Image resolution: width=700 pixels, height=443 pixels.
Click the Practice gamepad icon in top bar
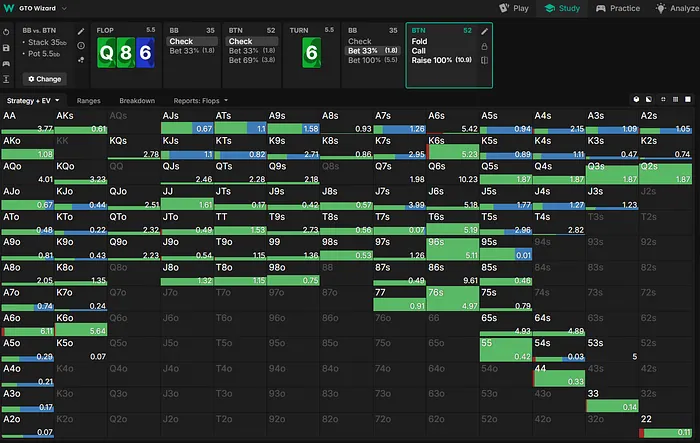pos(601,8)
